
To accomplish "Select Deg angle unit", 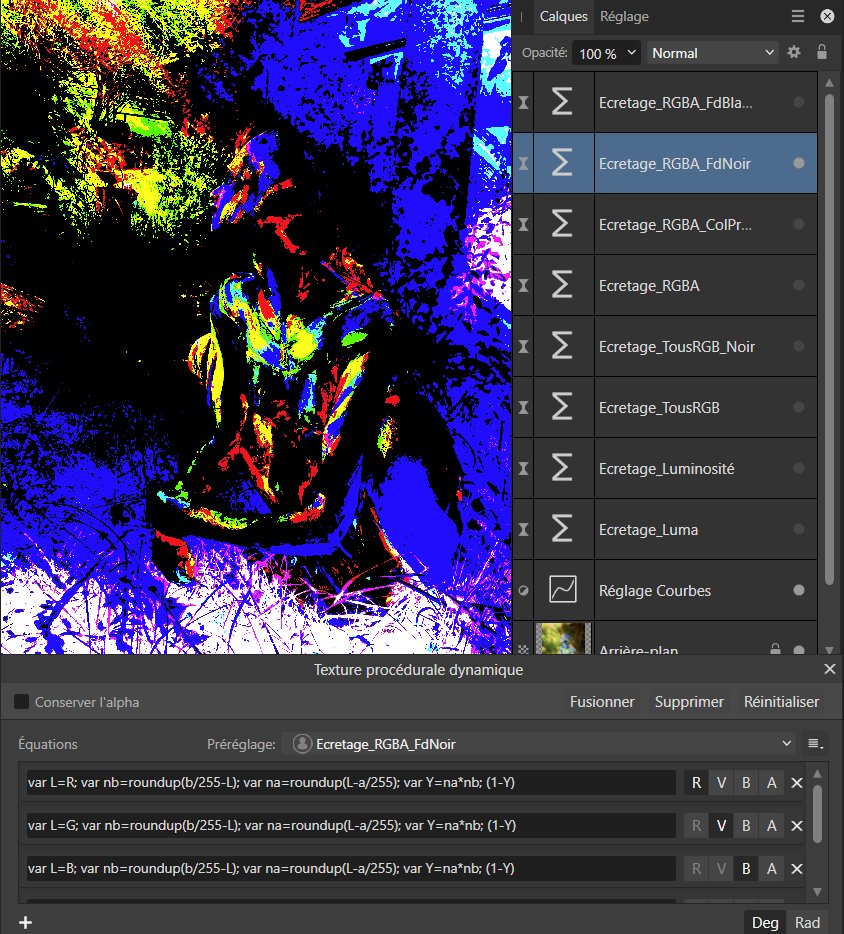I will (765, 923).
